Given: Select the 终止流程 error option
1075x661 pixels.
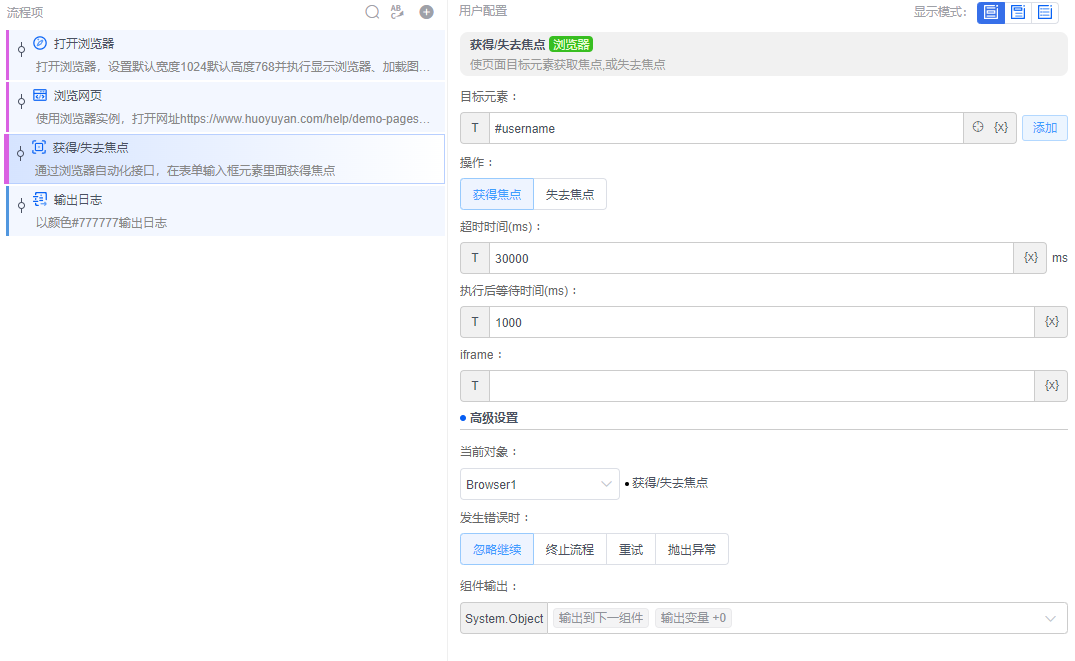Looking at the screenshot, I should 568,548.
